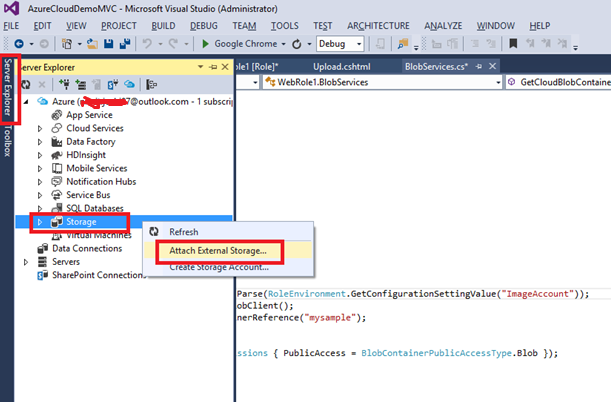Viewport: 611px width, 405px height.
Task: Click the Open File folder icon
Action: pos(92,44)
